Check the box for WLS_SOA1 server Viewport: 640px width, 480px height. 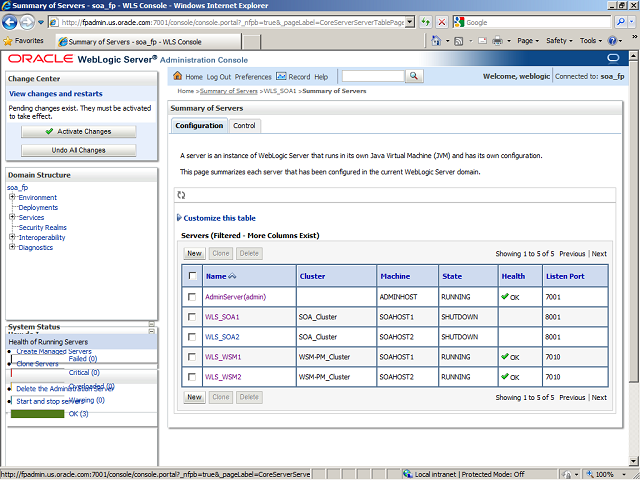[x=192, y=317]
